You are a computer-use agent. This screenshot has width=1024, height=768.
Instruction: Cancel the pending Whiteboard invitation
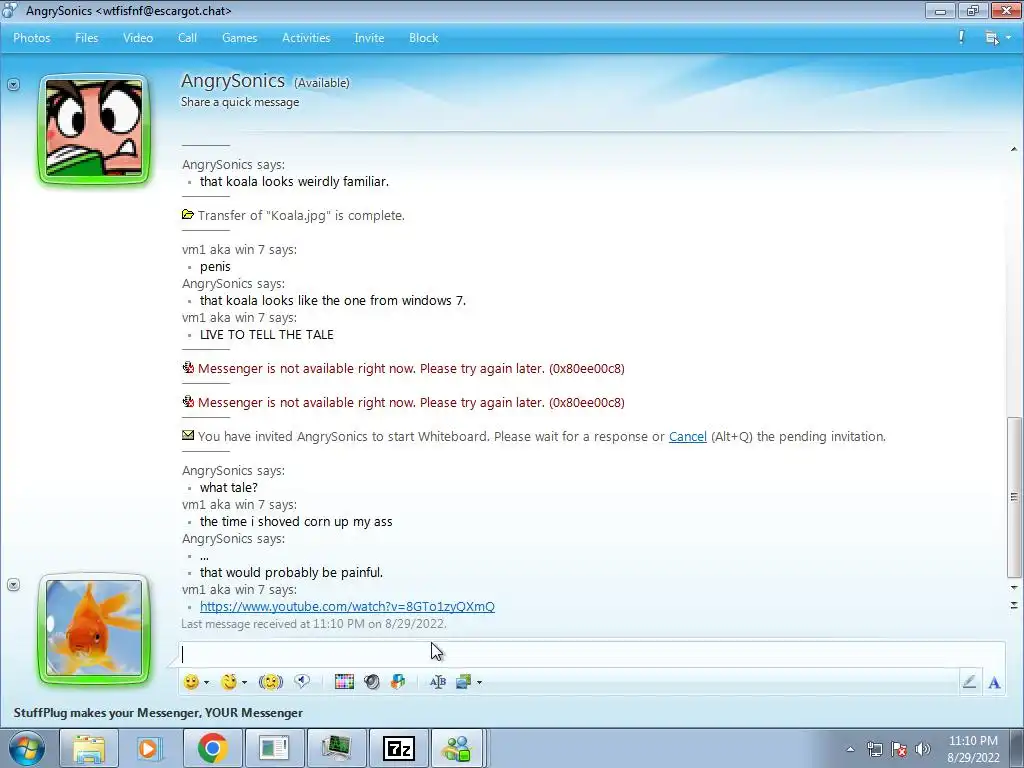(x=688, y=436)
